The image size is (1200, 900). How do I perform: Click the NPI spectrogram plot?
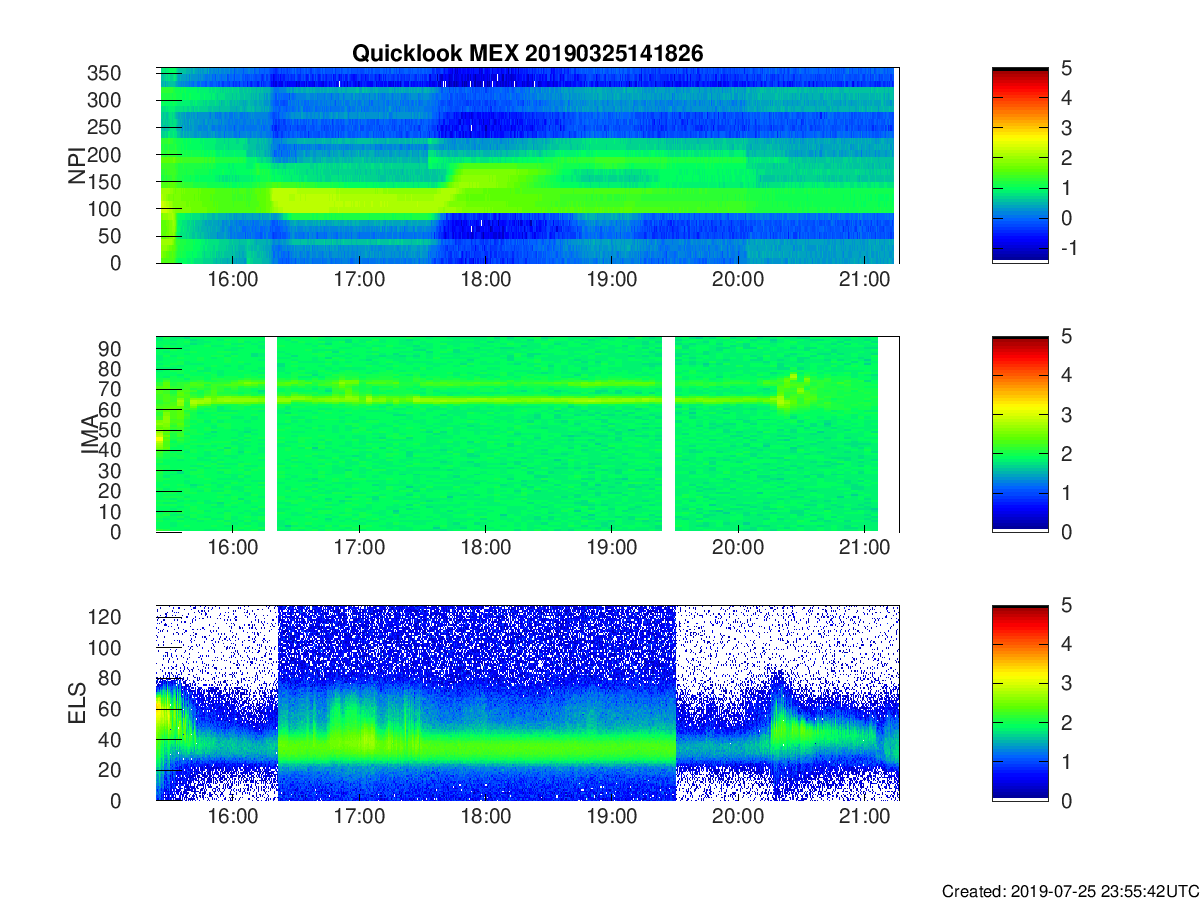coord(527,165)
